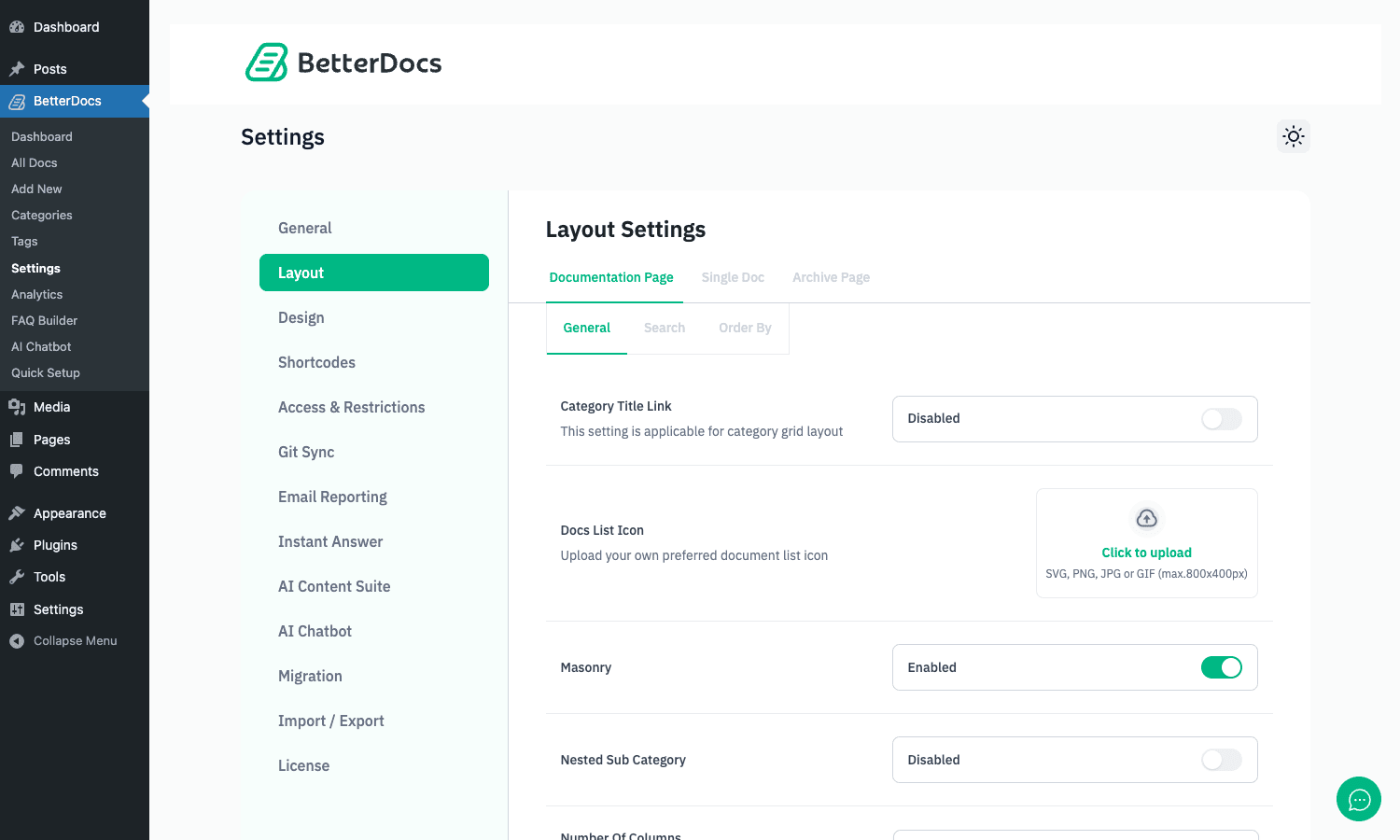Click the WordPress Dashboard gauge icon
The width and height of the screenshot is (1400, 840).
[17, 27]
